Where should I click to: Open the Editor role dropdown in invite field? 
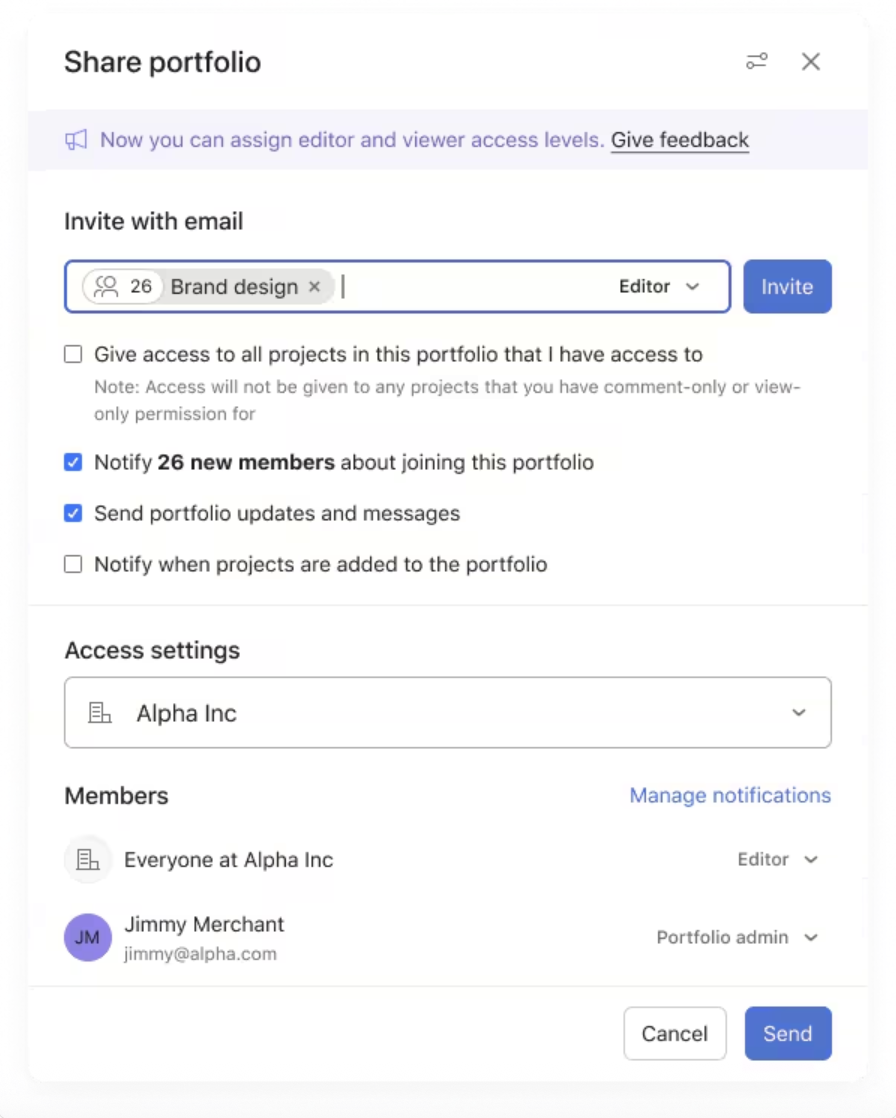[659, 287]
